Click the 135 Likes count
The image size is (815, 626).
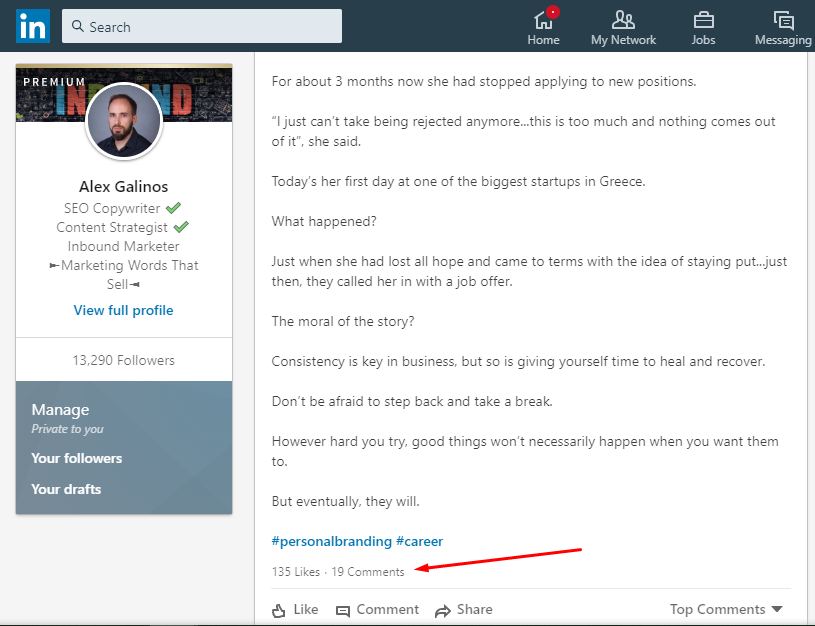point(295,572)
